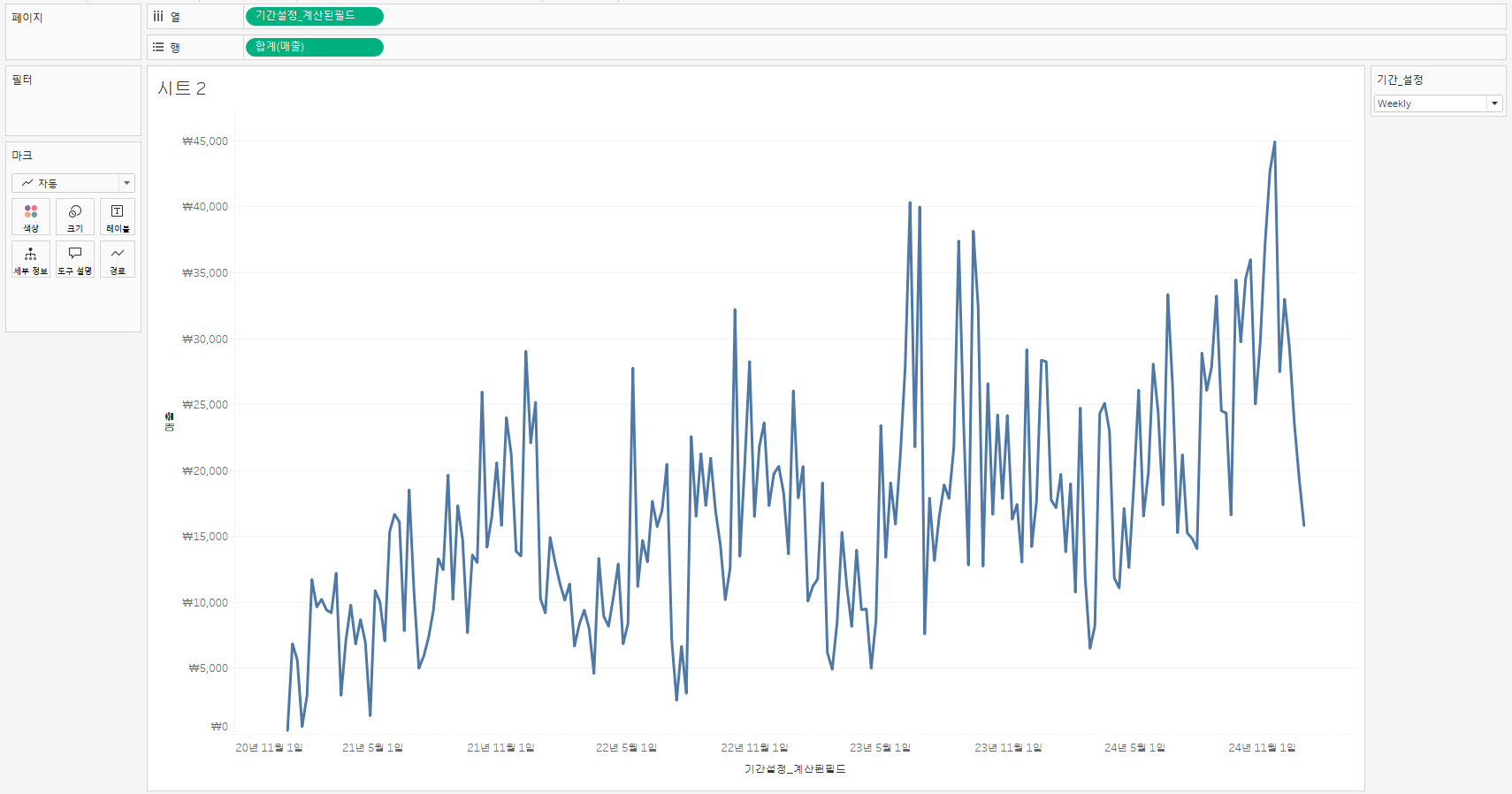This screenshot has height=794, width=1512.
Task: Expand the 기간_설정 Weekly parameter dropdown
Action: tap(1438, 103)
